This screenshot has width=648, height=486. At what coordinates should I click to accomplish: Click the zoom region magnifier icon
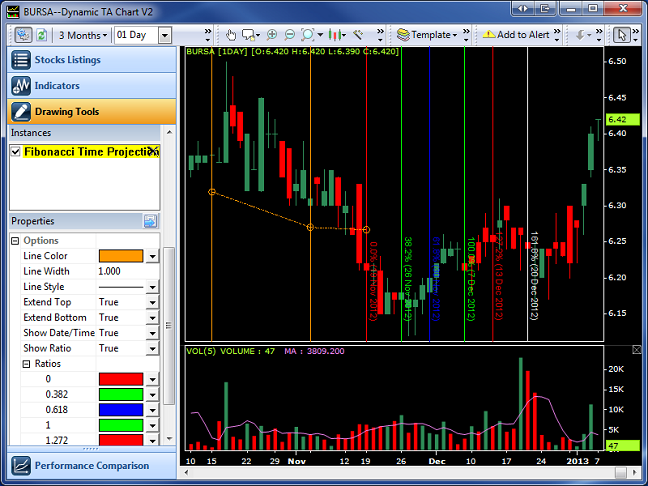tap(308, 35)
